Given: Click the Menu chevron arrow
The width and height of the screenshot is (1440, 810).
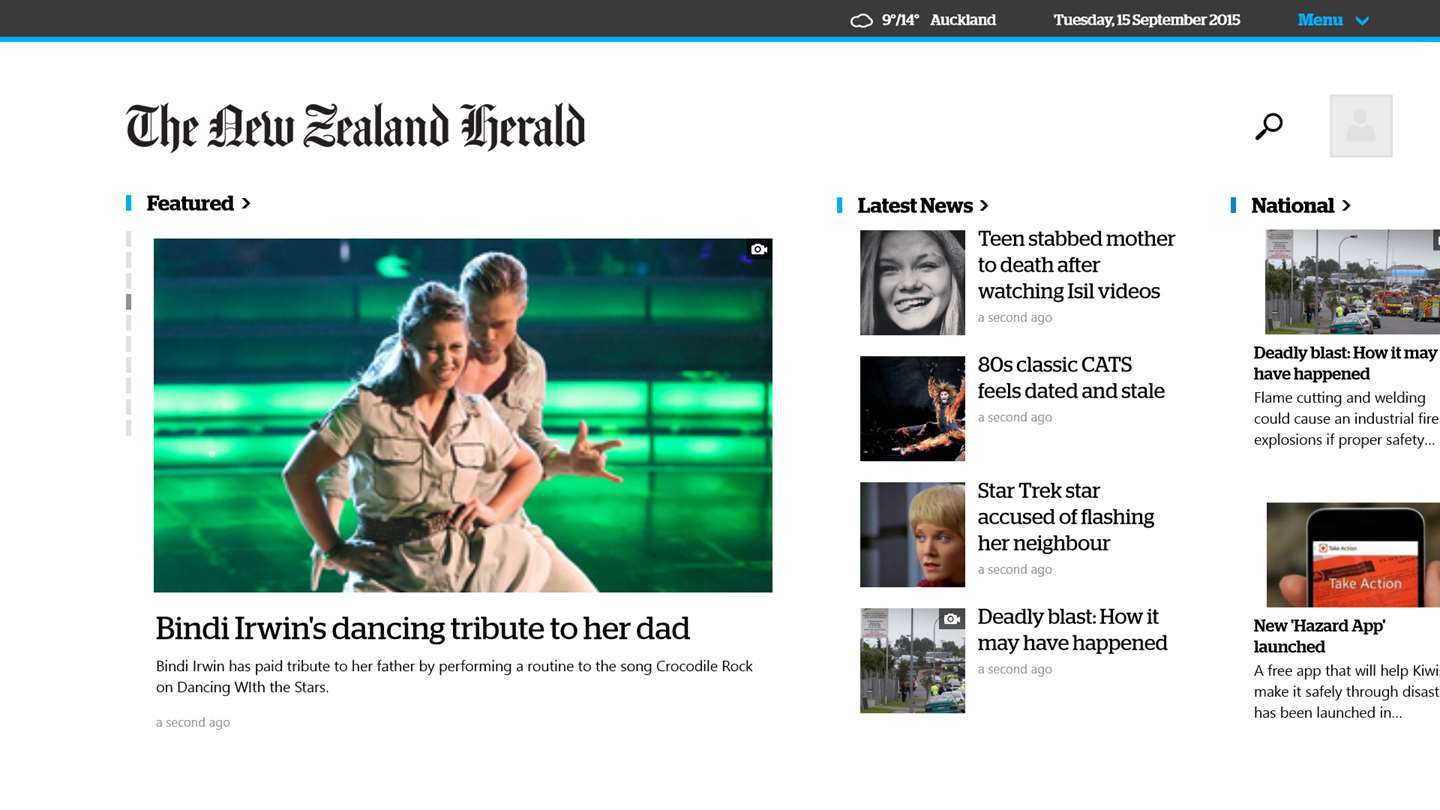Looking at the screenshot, I should coord(1361,21).
